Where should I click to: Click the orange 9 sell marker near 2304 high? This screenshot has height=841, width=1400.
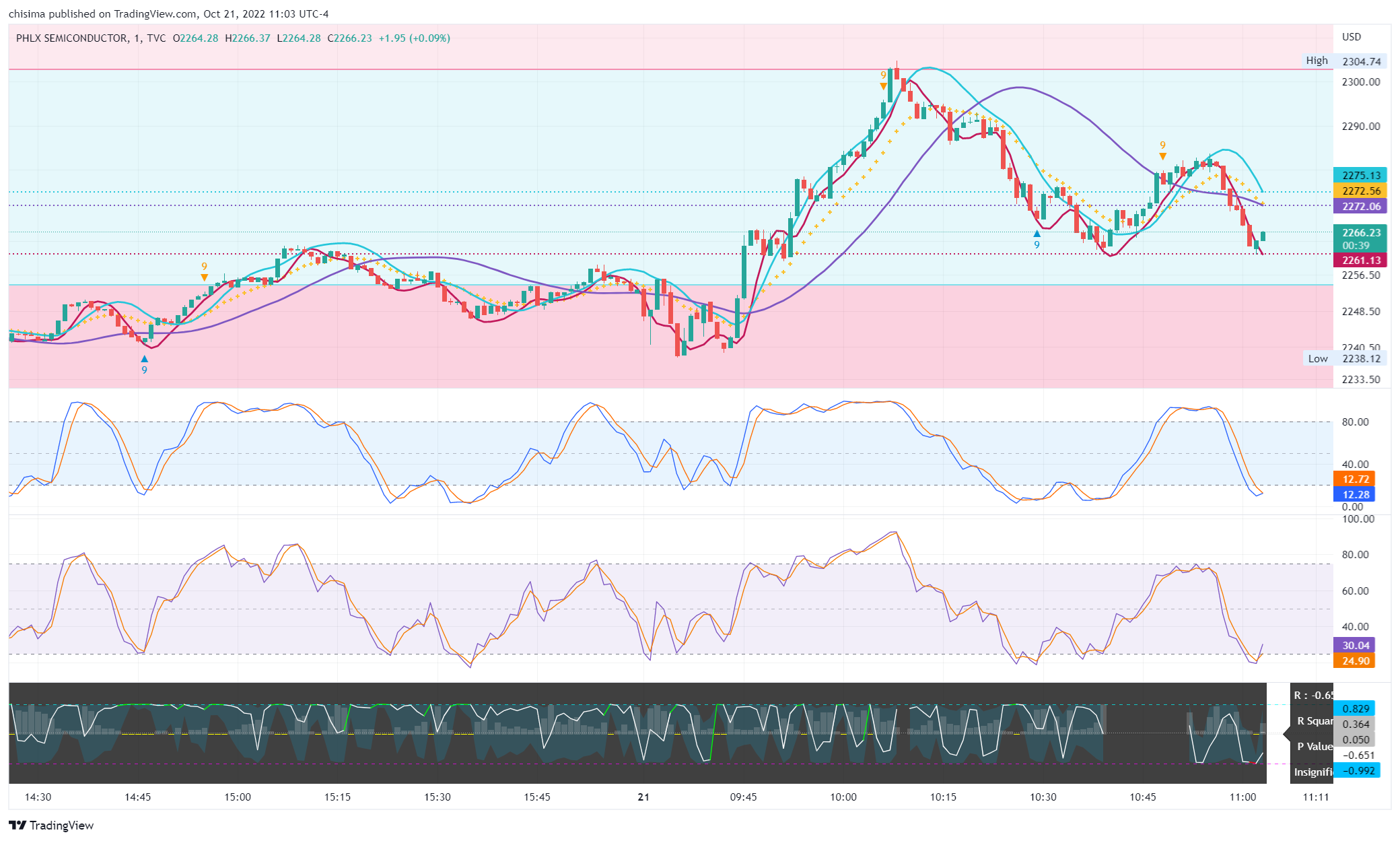883,79
